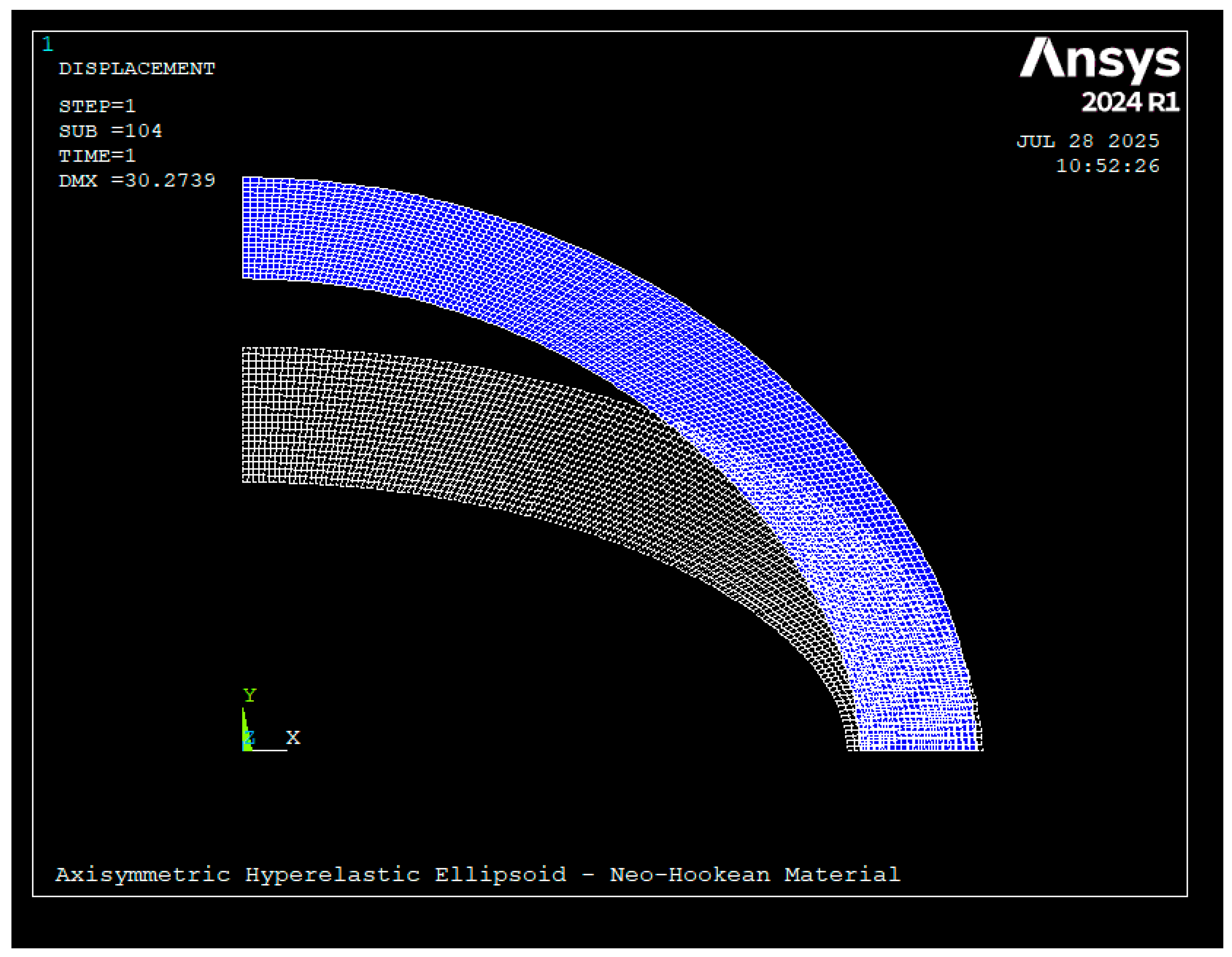The height and width of the screenshot is (957, 1232).
Task: Click the JUL 28 2025 date stamp
Action: 1088,141
